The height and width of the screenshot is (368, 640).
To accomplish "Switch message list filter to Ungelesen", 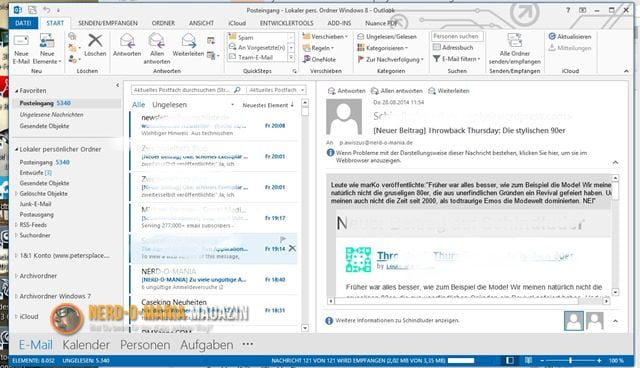I will [169, 105].
